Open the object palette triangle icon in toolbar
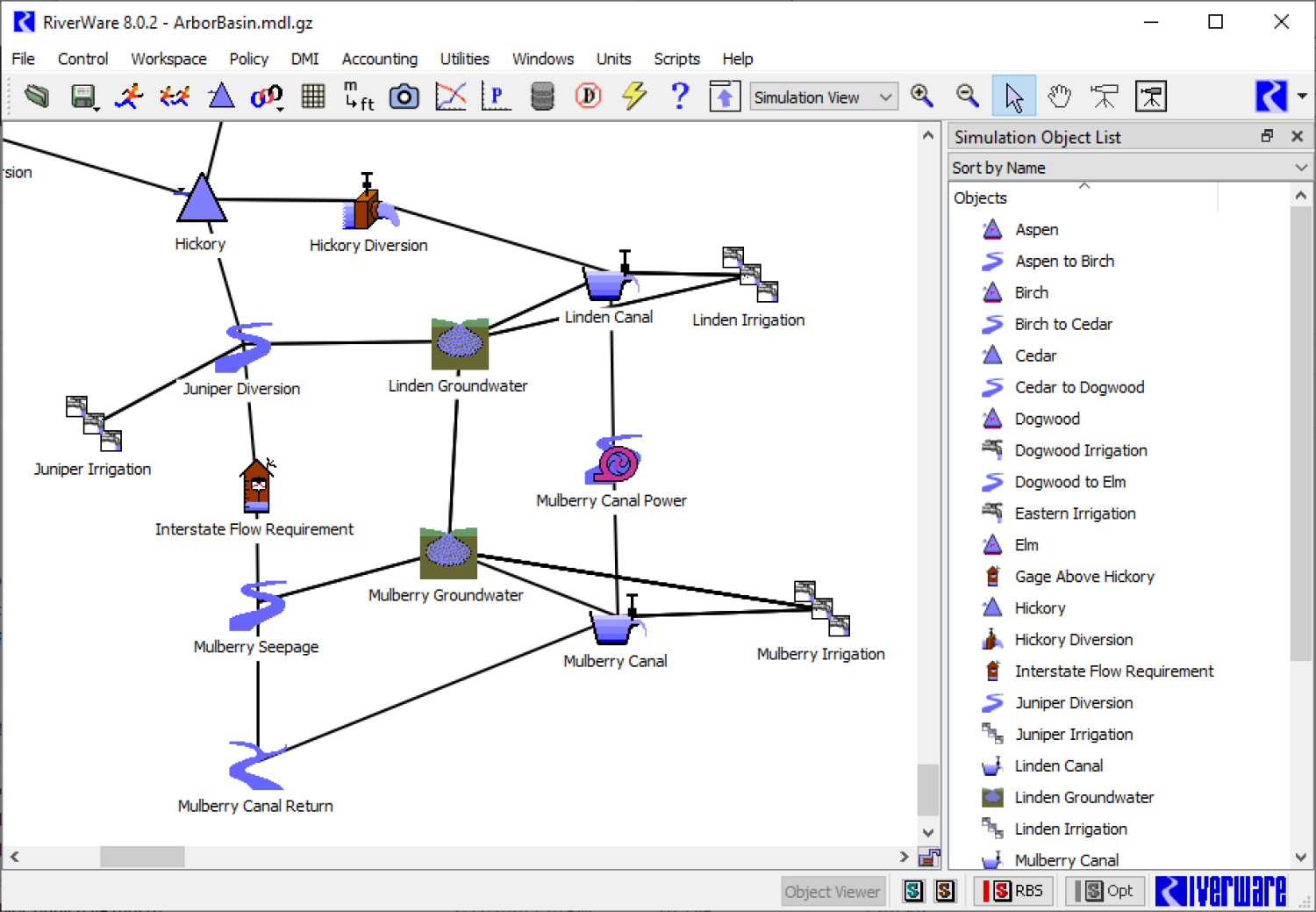This screenshot has width=1316, height=912. (x=221, y=96)
